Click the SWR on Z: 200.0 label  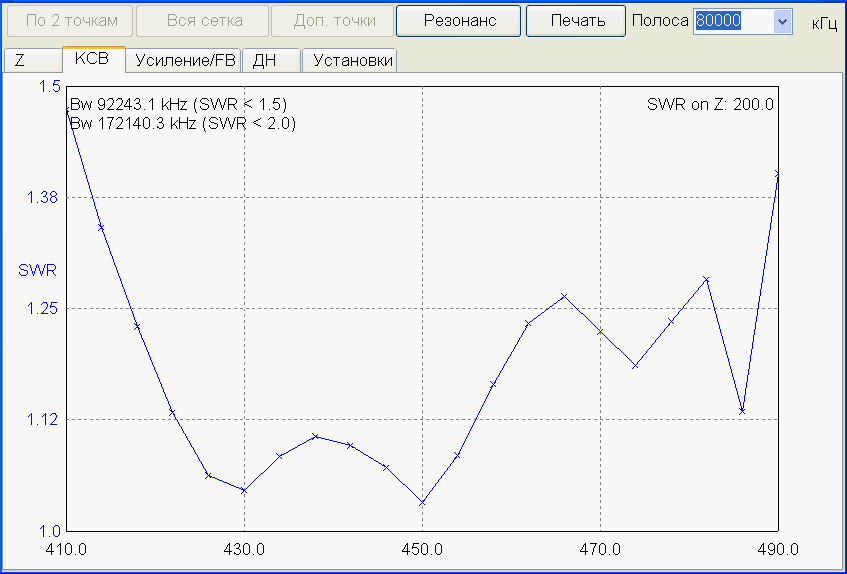709,104
